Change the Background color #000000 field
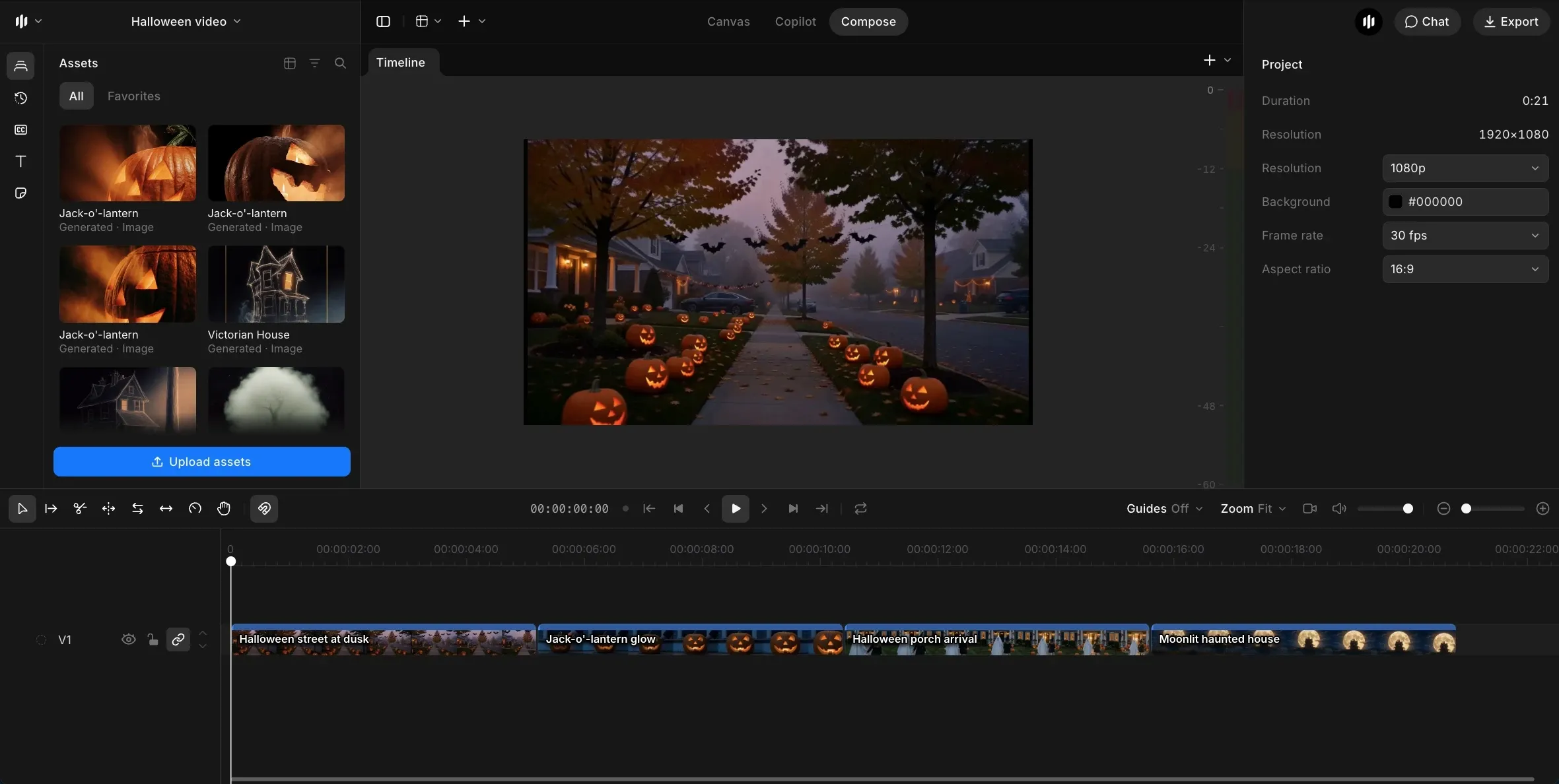Screen dimensions: 1559x784 (1465, 202)
